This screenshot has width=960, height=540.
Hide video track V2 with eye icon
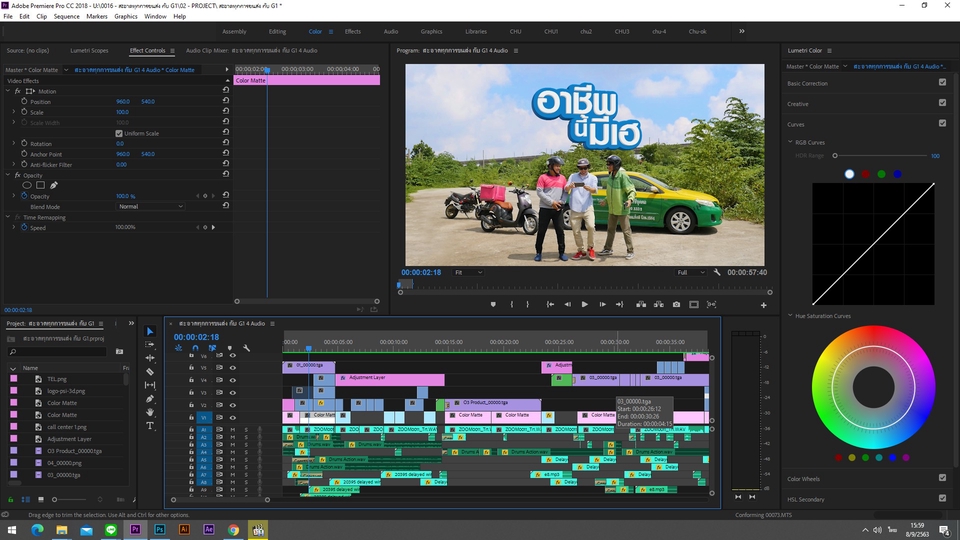click(233, 405)
